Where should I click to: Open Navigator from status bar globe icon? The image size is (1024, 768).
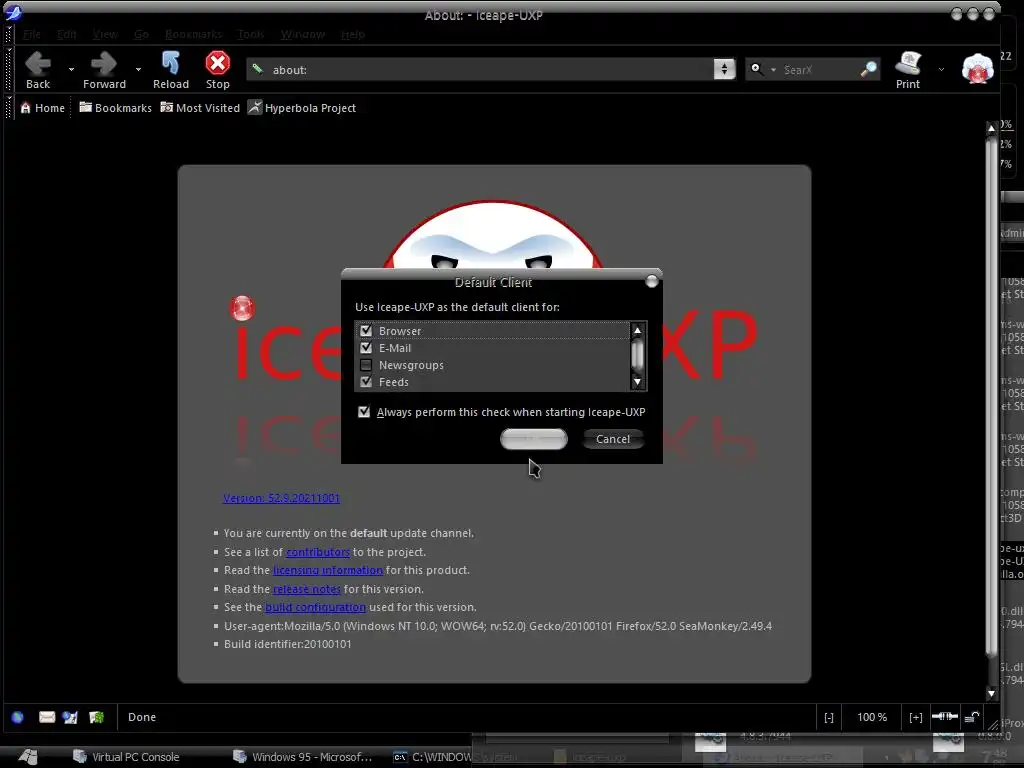click(18, 717)
